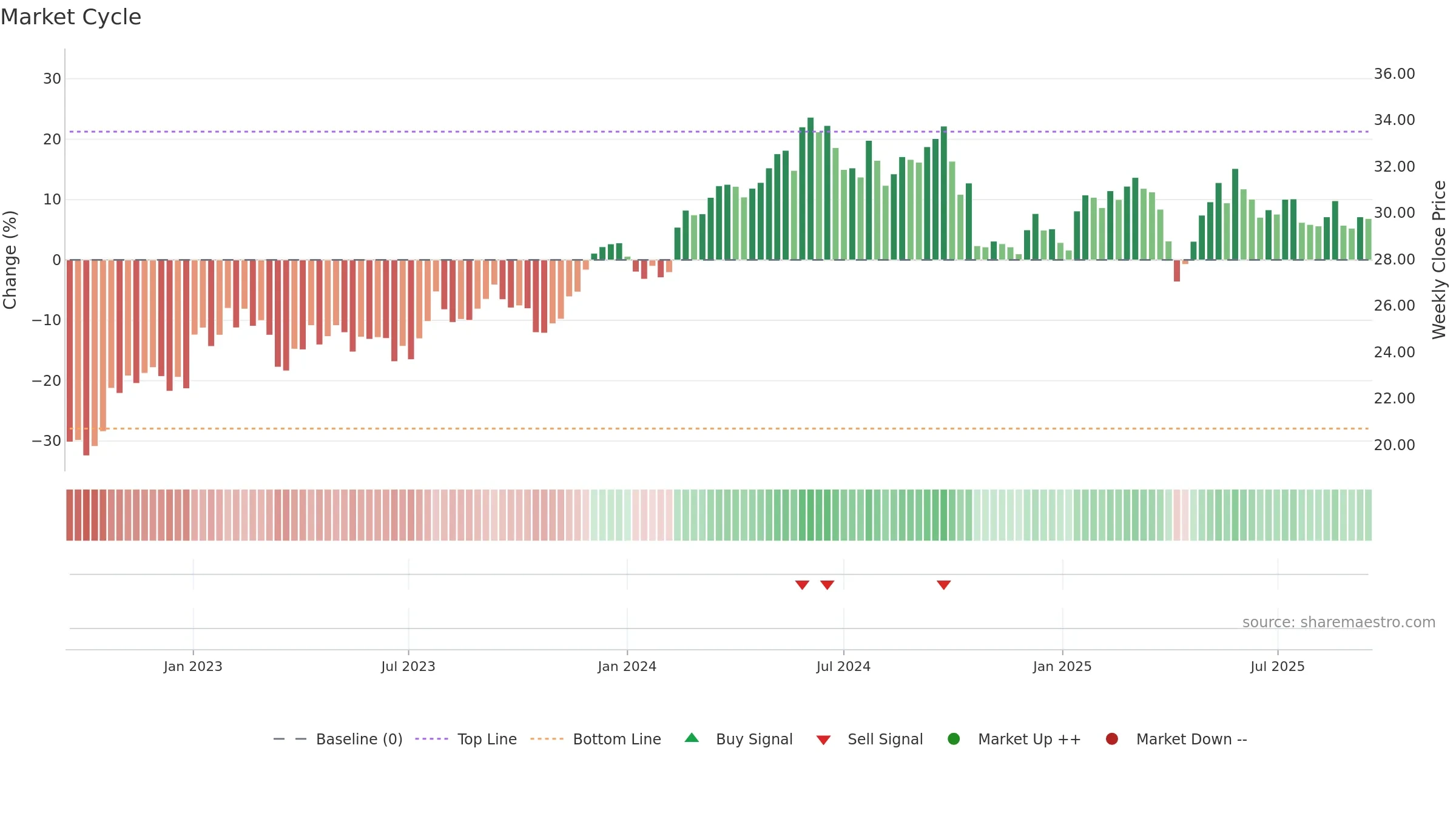1456x819 pixels.
Task: Click the Buy Signal legend text
Action: point(754,739)
